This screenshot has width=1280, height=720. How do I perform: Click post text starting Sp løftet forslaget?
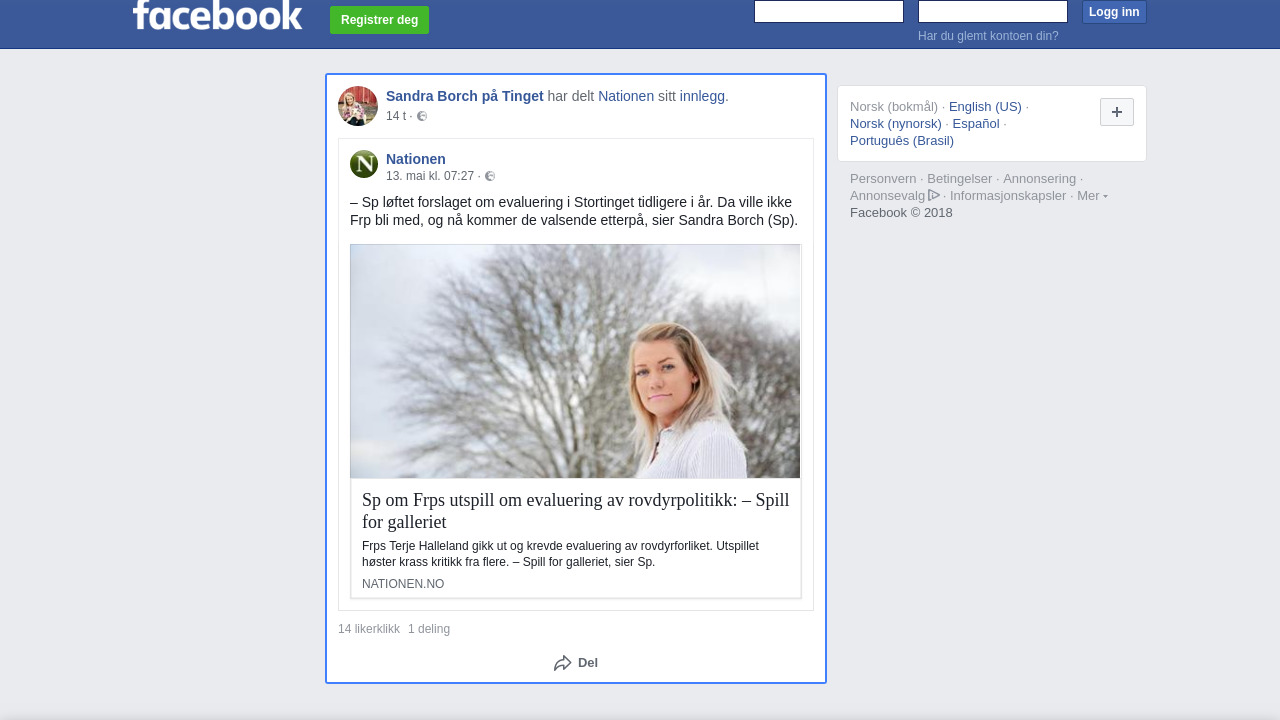[x=574, y=211]
